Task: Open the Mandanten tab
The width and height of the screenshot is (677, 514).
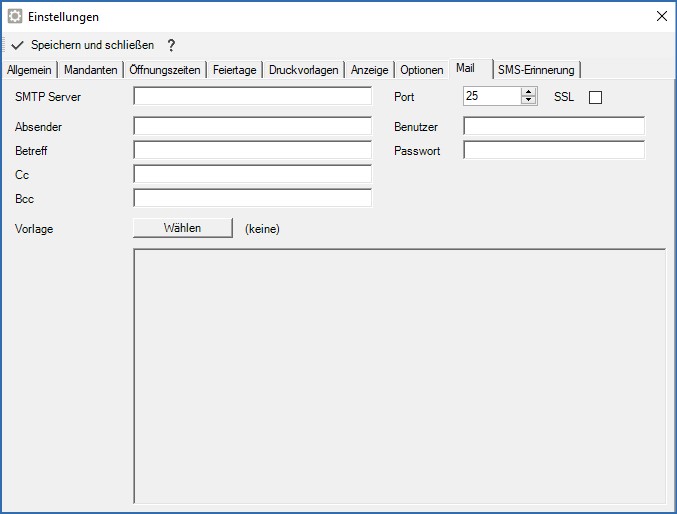Action: (91, 70)
